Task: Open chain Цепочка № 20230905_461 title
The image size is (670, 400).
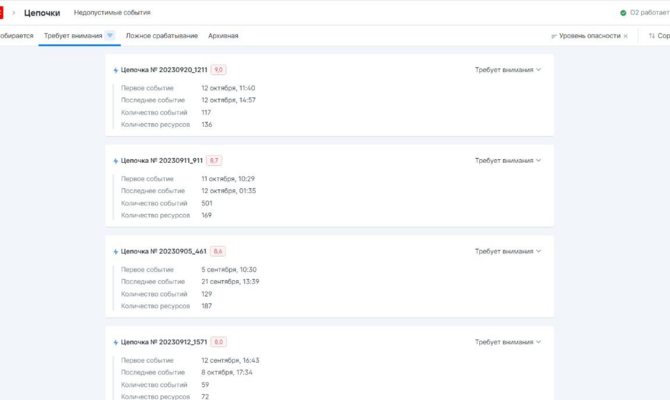Action: (x=163, y=252)
